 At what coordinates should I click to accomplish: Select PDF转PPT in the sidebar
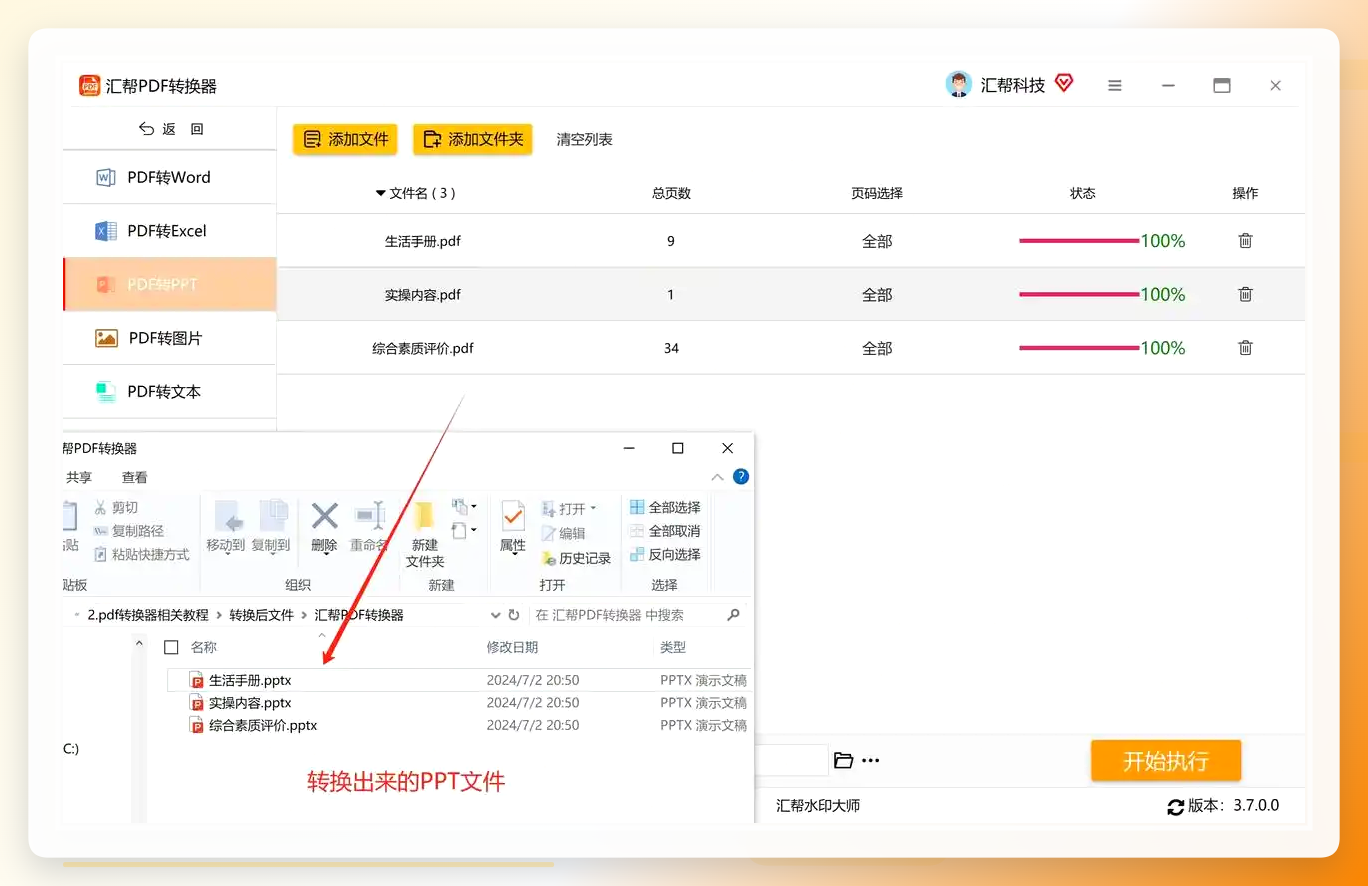169,284
